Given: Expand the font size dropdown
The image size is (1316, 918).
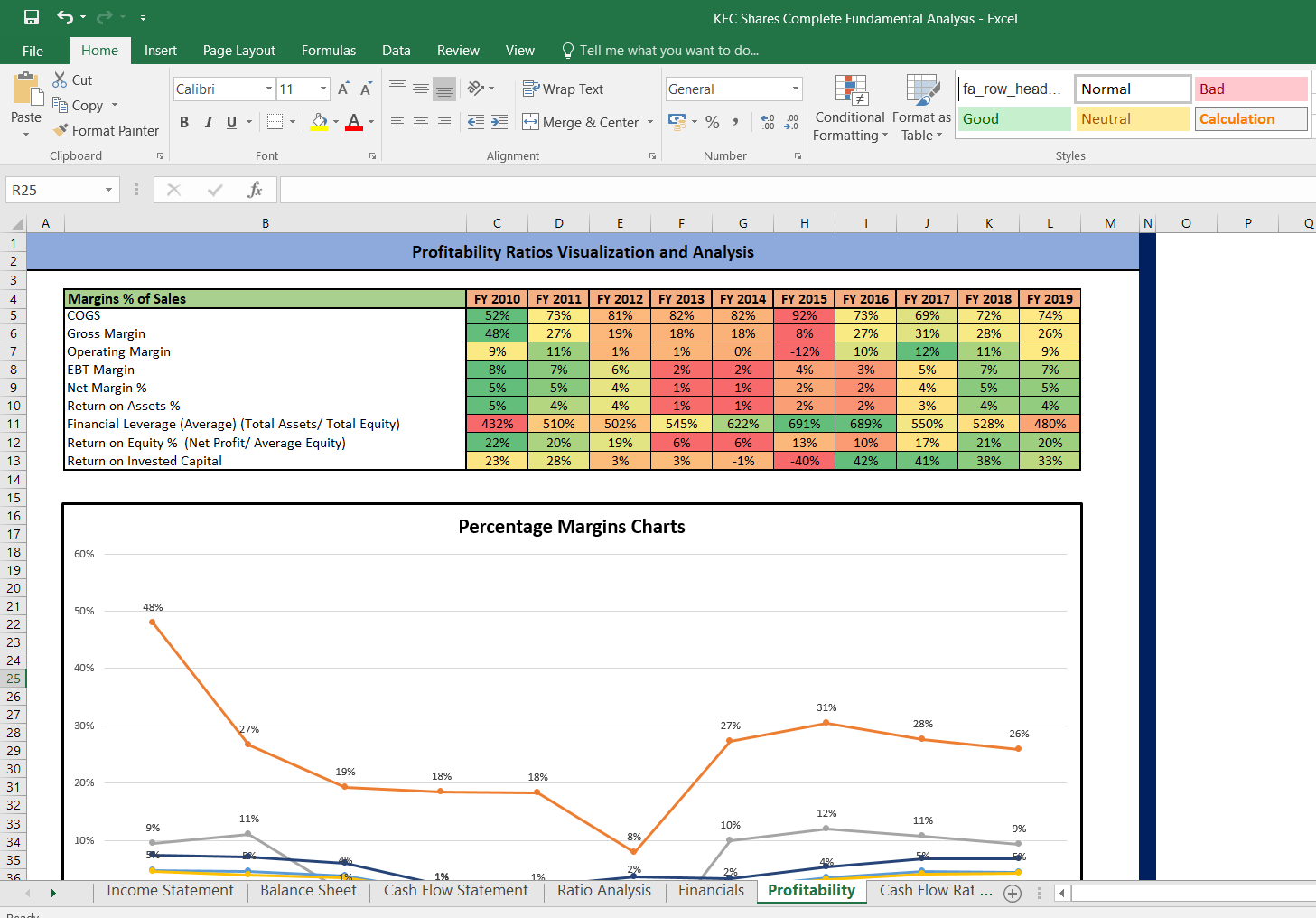Looking at the screenshot, I should click(323, 89).
